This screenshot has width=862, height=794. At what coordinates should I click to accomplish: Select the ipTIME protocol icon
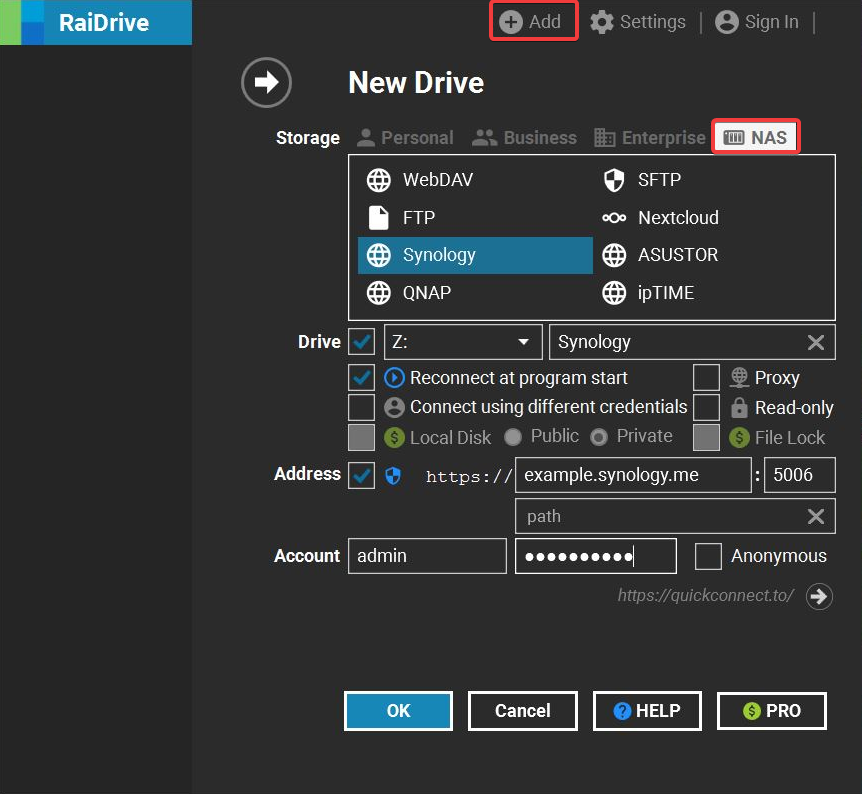614,292
